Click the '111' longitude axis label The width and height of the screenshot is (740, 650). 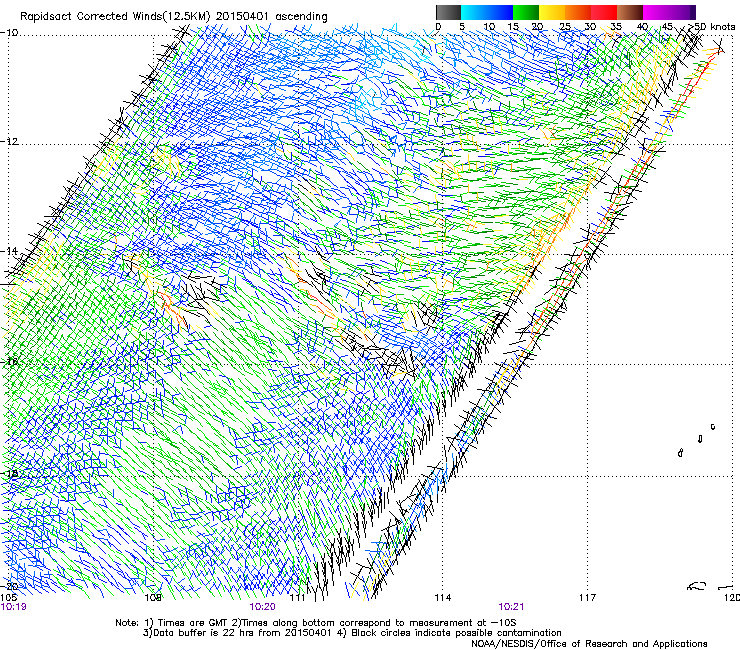(297, 598)
